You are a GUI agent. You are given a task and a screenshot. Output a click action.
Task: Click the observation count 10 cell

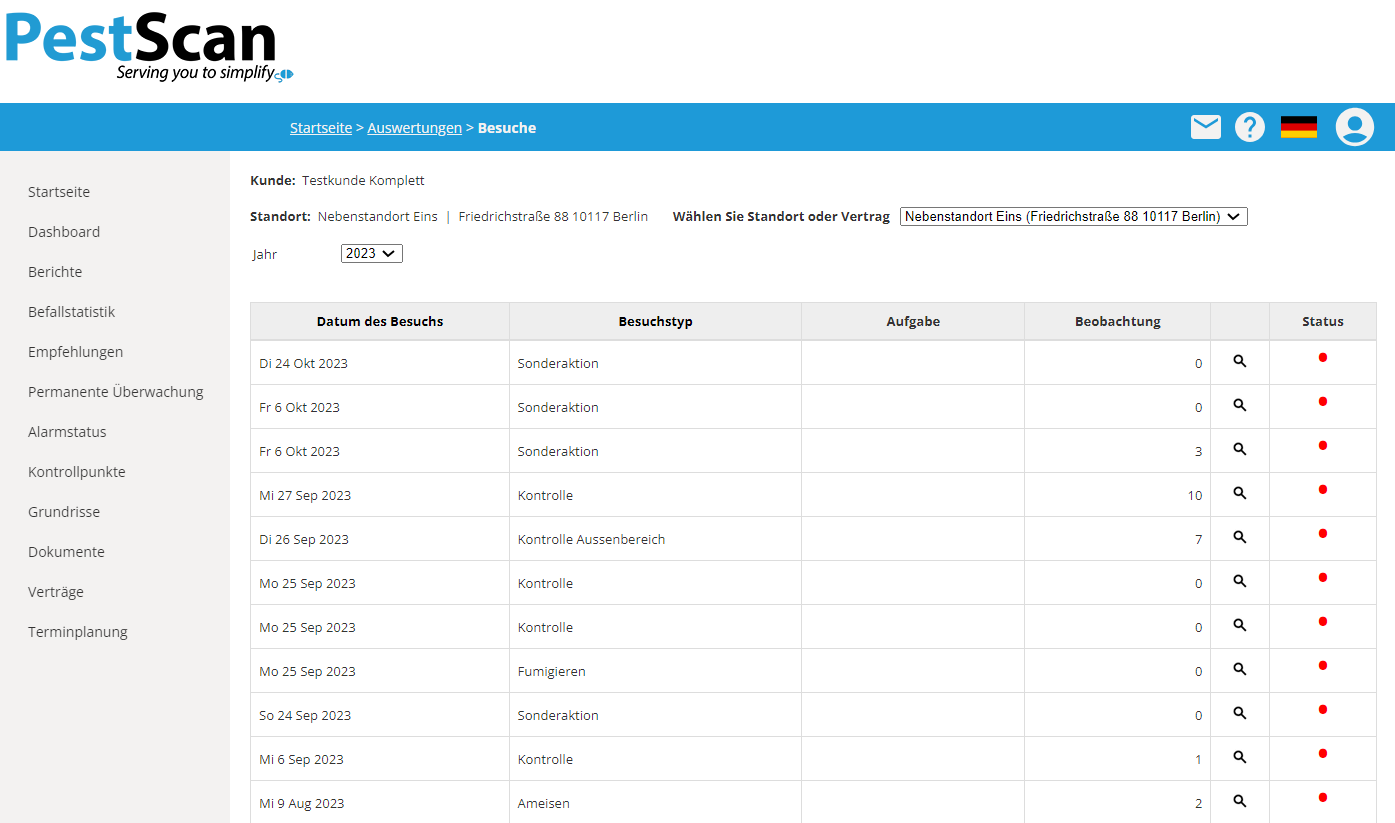(x=1118, y=495)
